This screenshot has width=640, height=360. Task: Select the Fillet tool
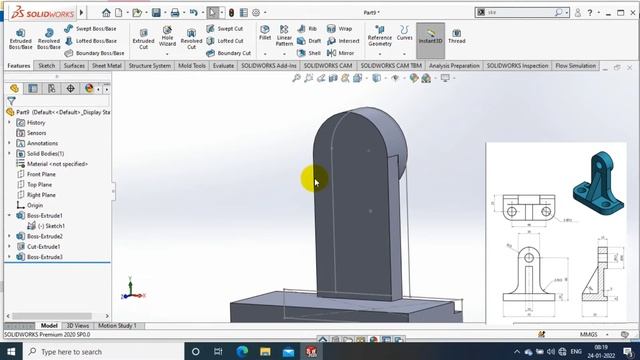(x=265, y=33)
